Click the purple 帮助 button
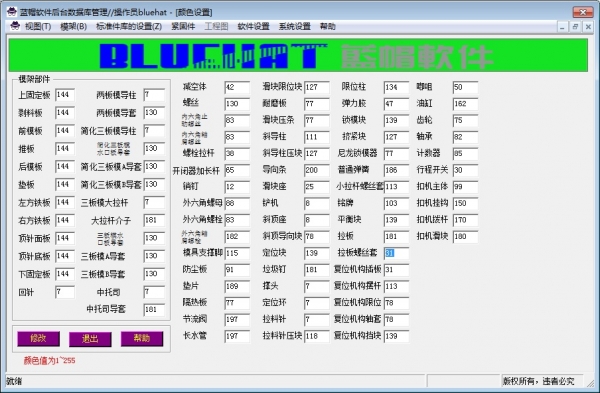This screenshot has height=393, width=600. pyautogui.click(x=142, y=339)
